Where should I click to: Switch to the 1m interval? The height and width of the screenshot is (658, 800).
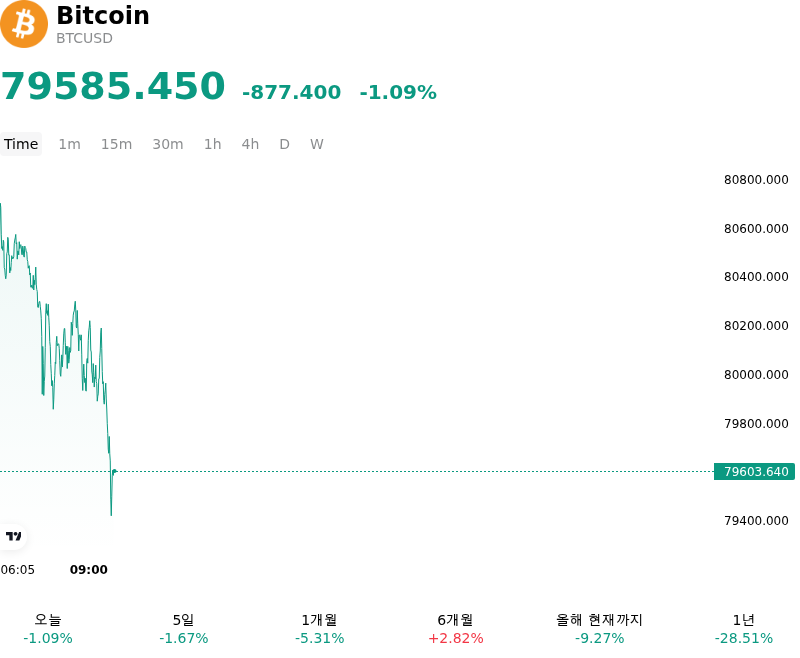(x=69, y=144)
